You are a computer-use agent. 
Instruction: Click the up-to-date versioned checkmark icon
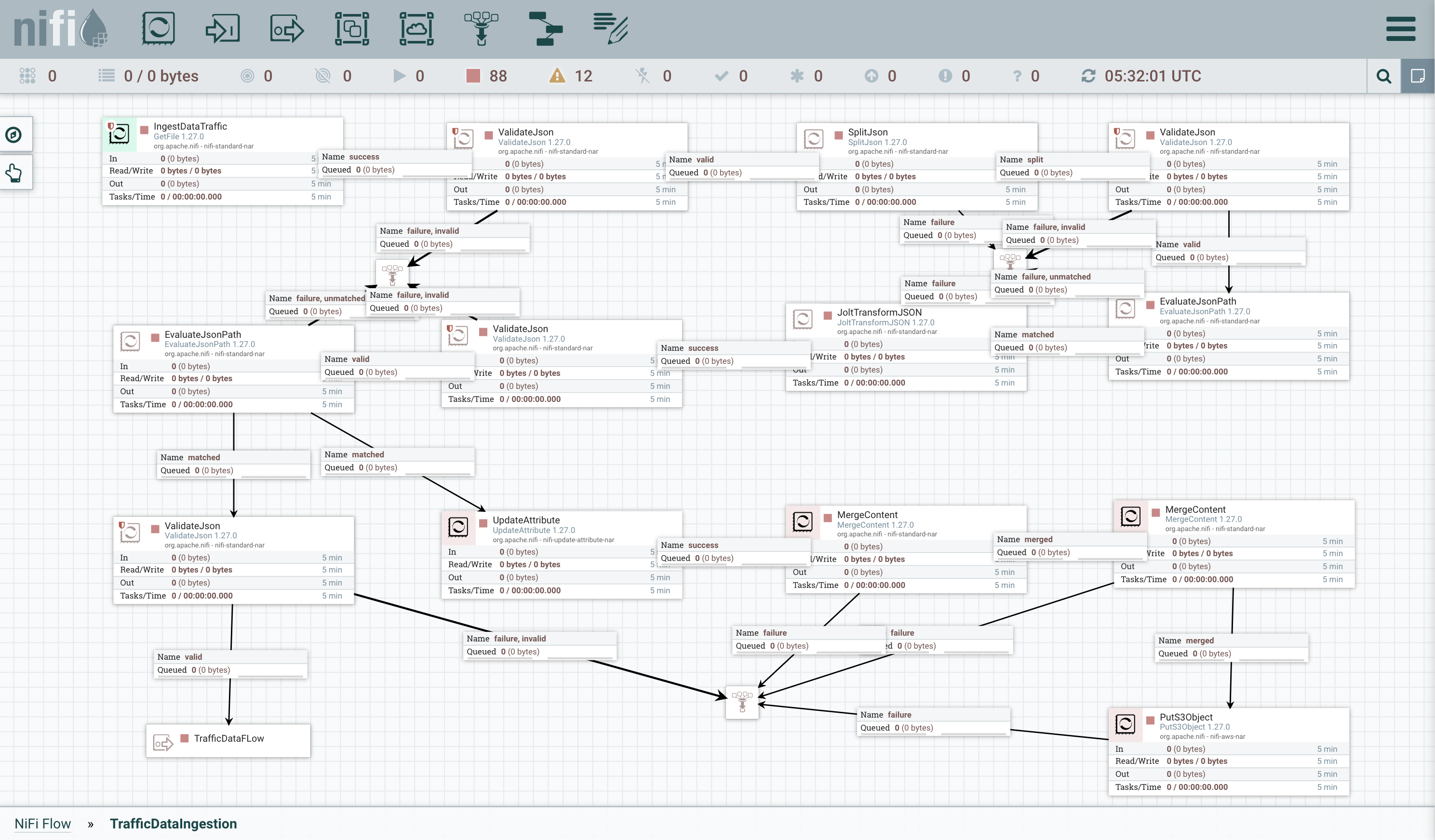click(722, 76)
